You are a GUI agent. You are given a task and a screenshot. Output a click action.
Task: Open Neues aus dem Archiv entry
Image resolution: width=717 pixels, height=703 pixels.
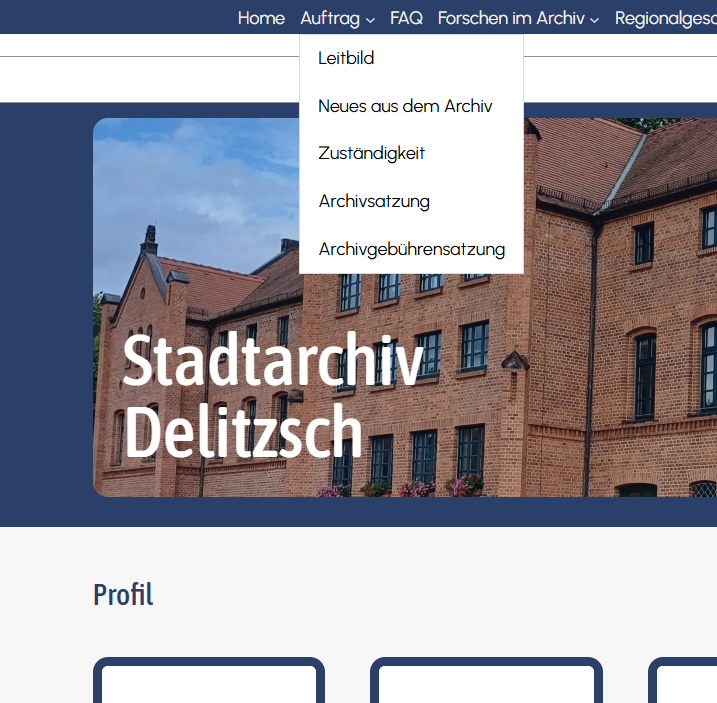coord(405,106)
